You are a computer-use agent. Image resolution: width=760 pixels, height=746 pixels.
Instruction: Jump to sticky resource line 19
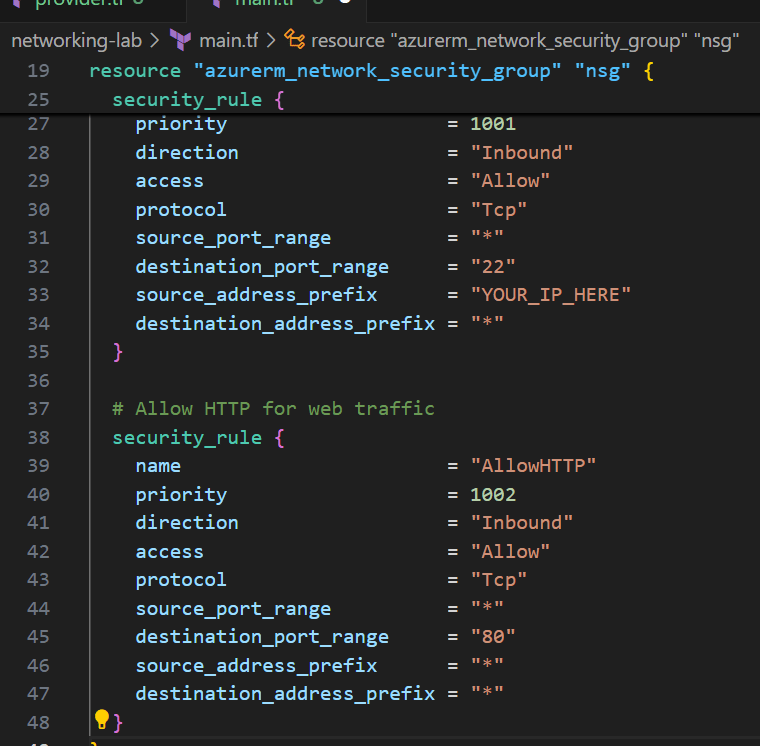[x=370, y=72]
